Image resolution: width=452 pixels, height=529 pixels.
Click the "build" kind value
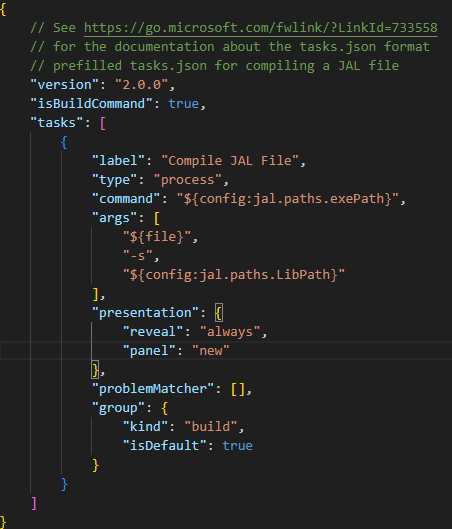[x=211, y=427]
